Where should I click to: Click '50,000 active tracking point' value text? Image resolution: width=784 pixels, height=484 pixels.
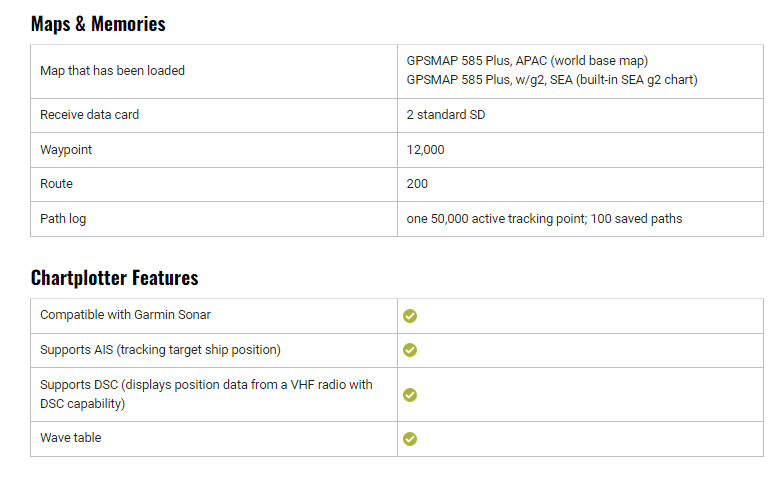click(x=508, y=219)
